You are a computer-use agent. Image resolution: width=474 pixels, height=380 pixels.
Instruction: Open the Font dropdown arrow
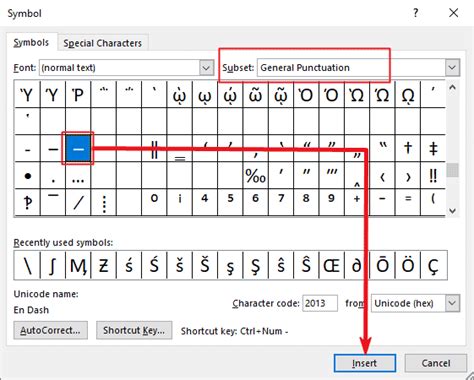(206, 68)
